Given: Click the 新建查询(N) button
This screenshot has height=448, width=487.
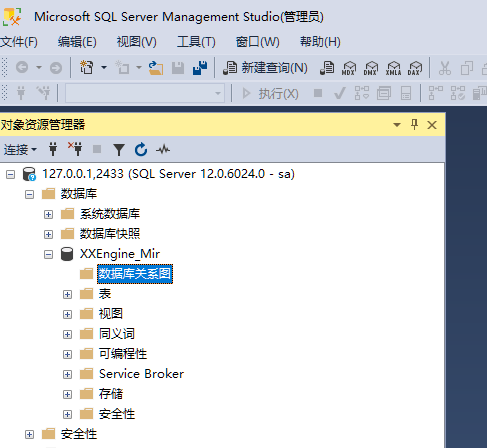Looking at the screenshot, I should [265, 68].
